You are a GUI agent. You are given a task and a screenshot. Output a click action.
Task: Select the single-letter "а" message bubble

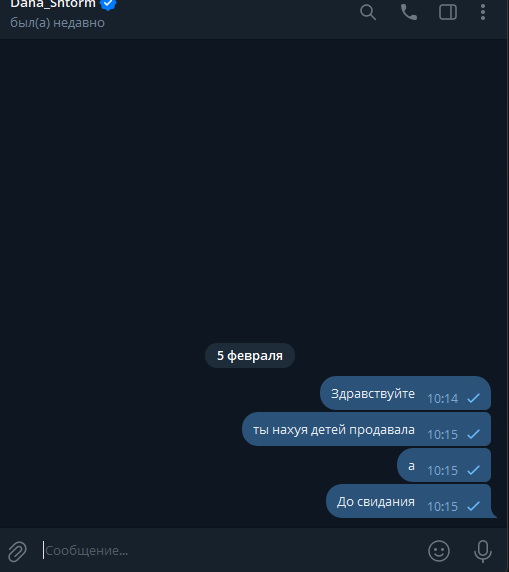click(444, 465)
